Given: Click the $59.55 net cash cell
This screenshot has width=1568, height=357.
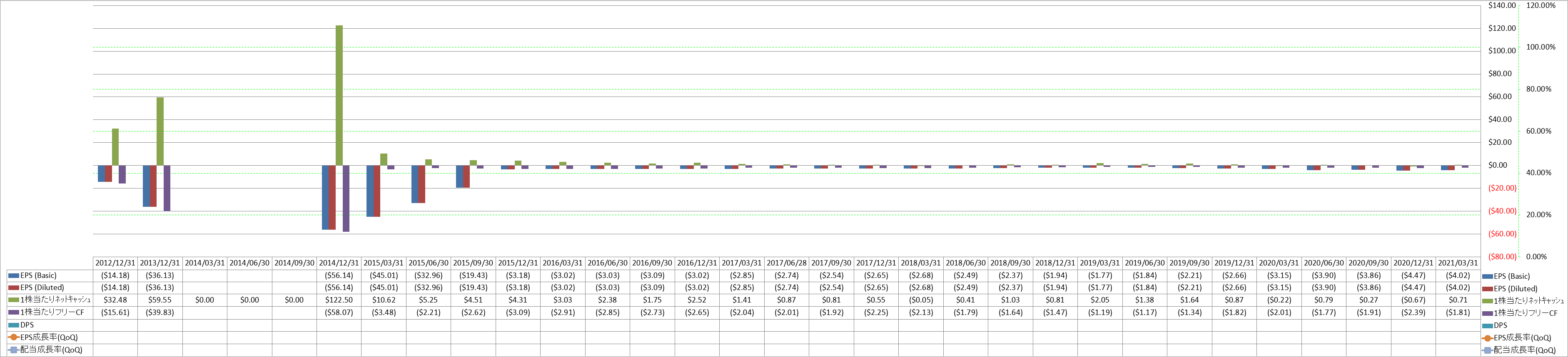Looking at the screenshot, I should click(160, 300).
